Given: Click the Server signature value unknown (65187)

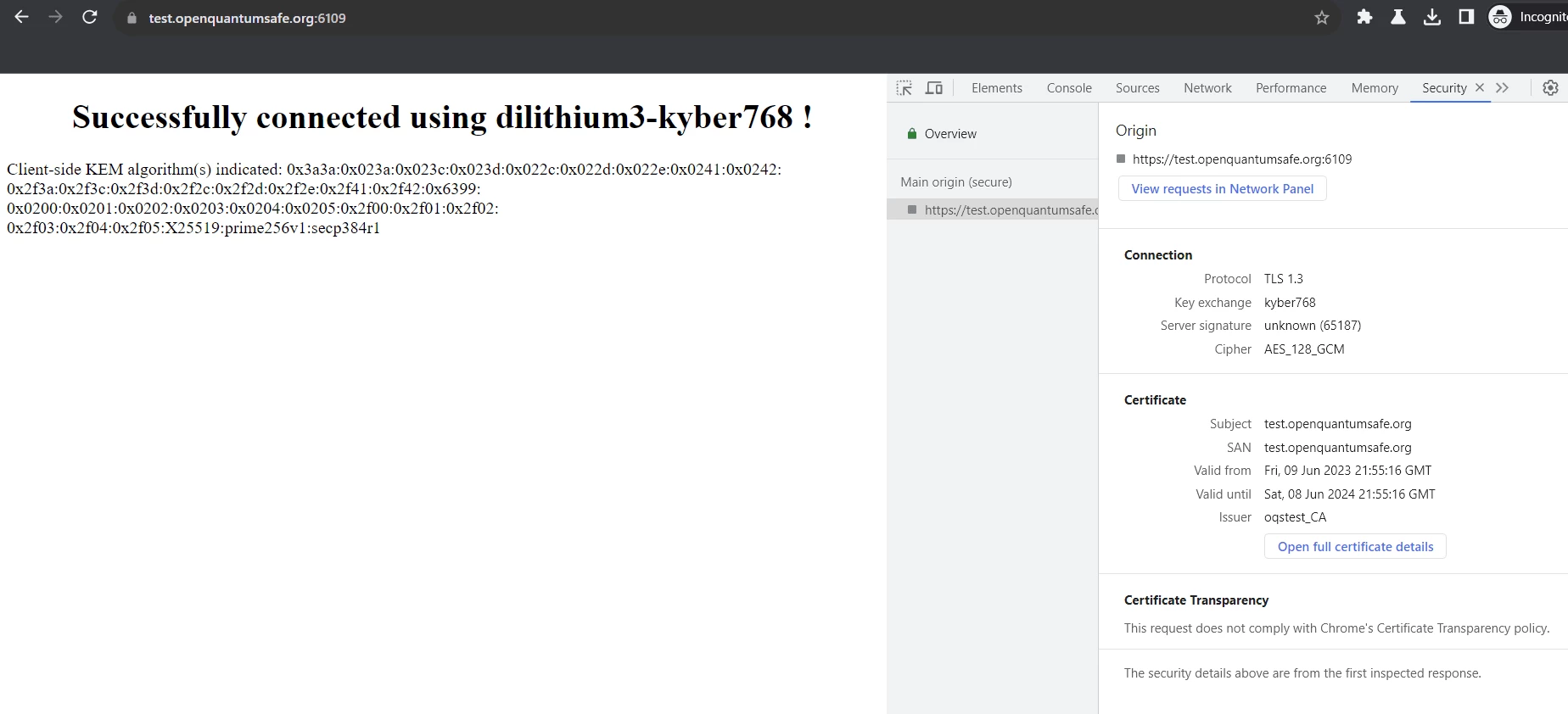Looking at the screenshot, I should click(1313, 326).
